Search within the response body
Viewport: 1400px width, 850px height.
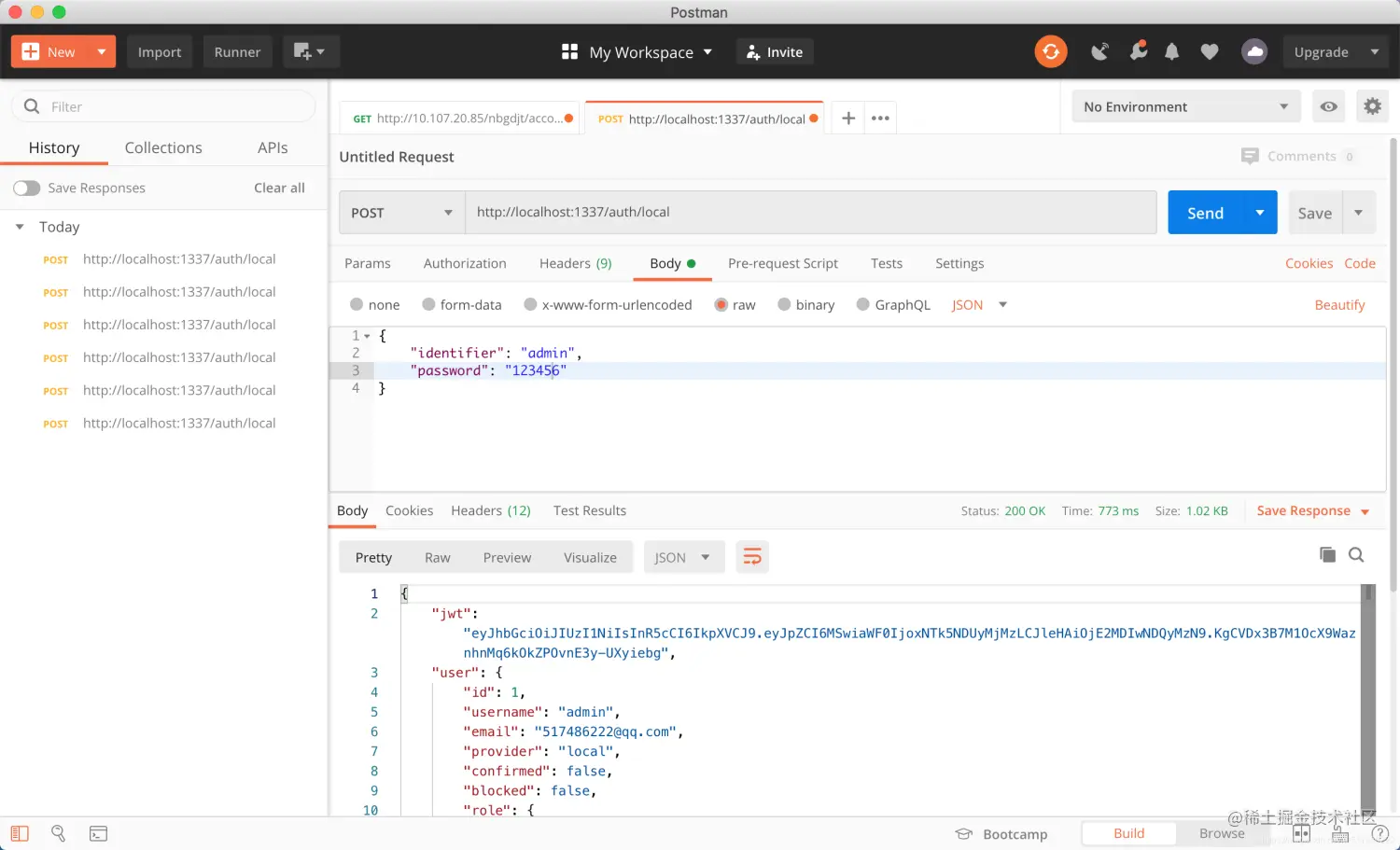pyautogui.click(x=1356, y=555)
